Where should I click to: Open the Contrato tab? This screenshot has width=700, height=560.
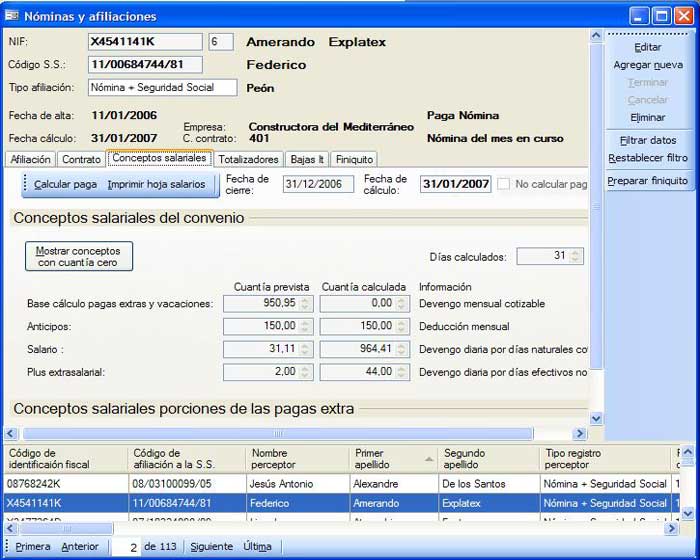81,159
